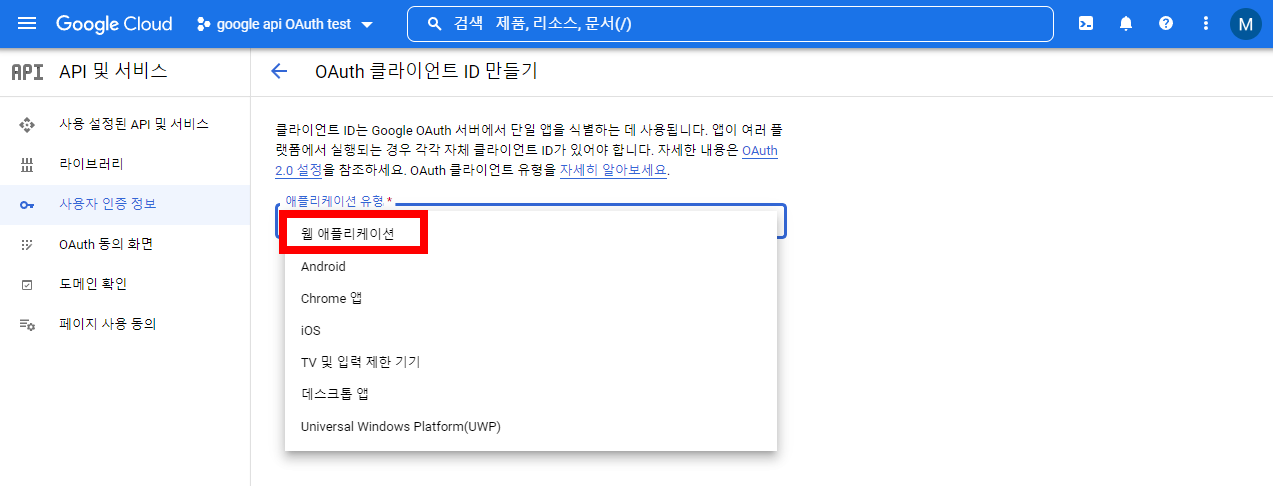Open the three-dot settings menu
Image resolution: width=1273 pixels, height=486 pixels.
(1206, 24)
